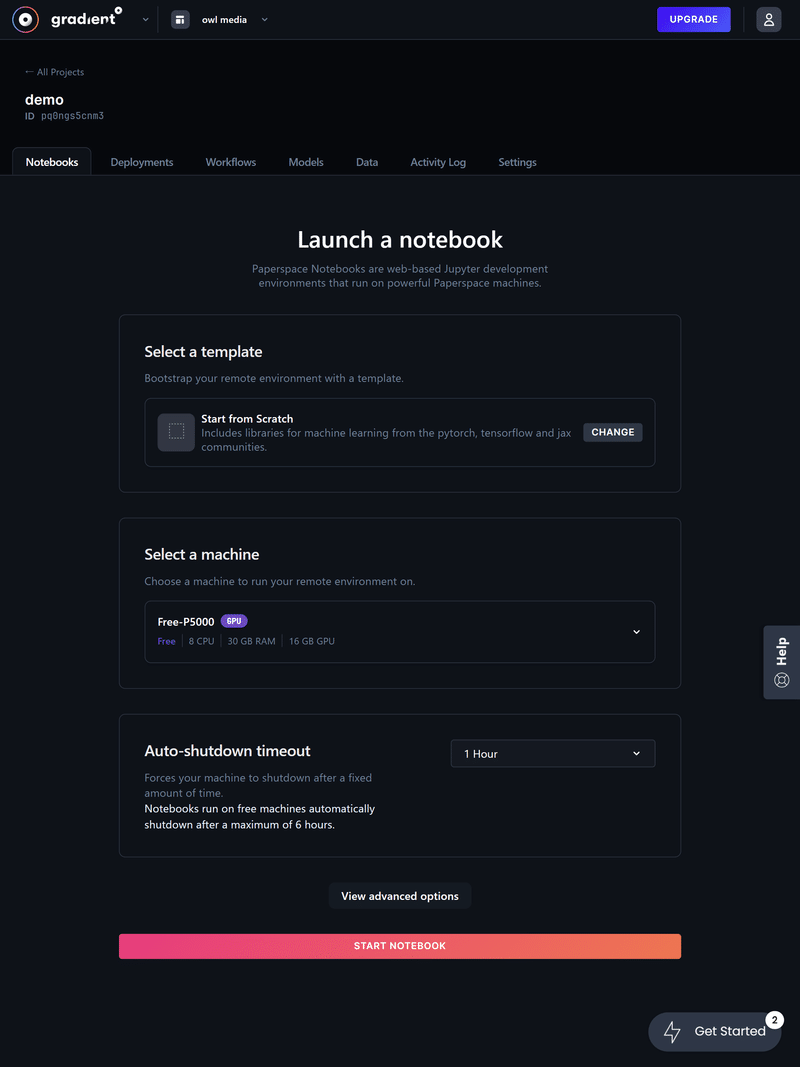The image size is (800, 1067).
Task: Click the Launch a notebook heading
Action: pyautogui.click(x=400, y=240)
